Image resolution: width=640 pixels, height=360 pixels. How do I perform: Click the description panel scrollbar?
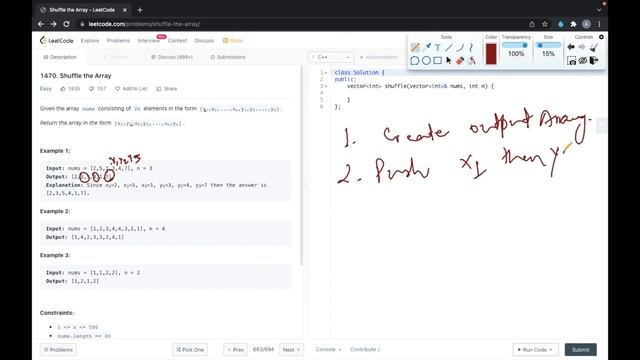pos(302,167)
